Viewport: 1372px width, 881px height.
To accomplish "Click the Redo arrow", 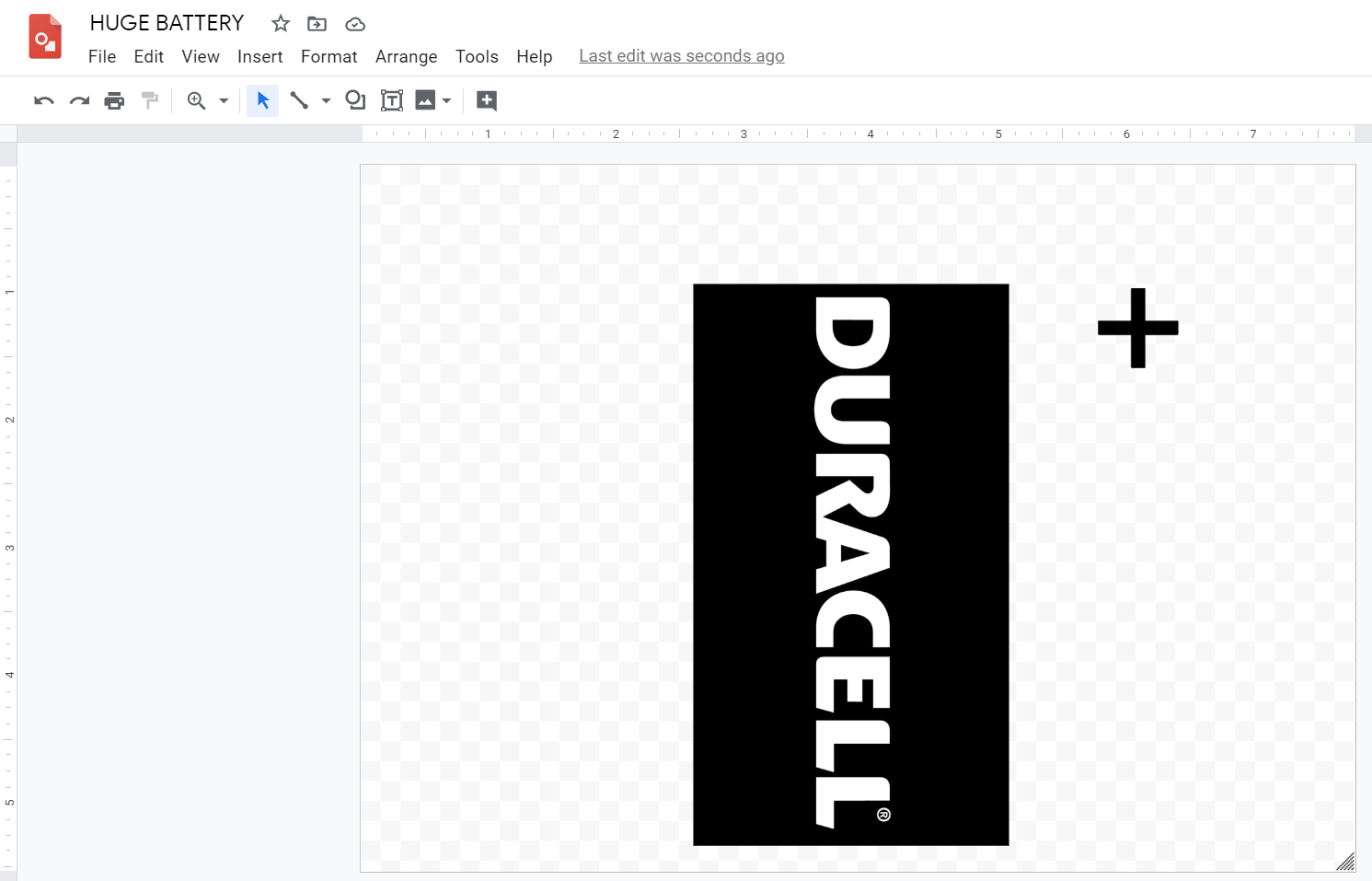I will point(80,100).
